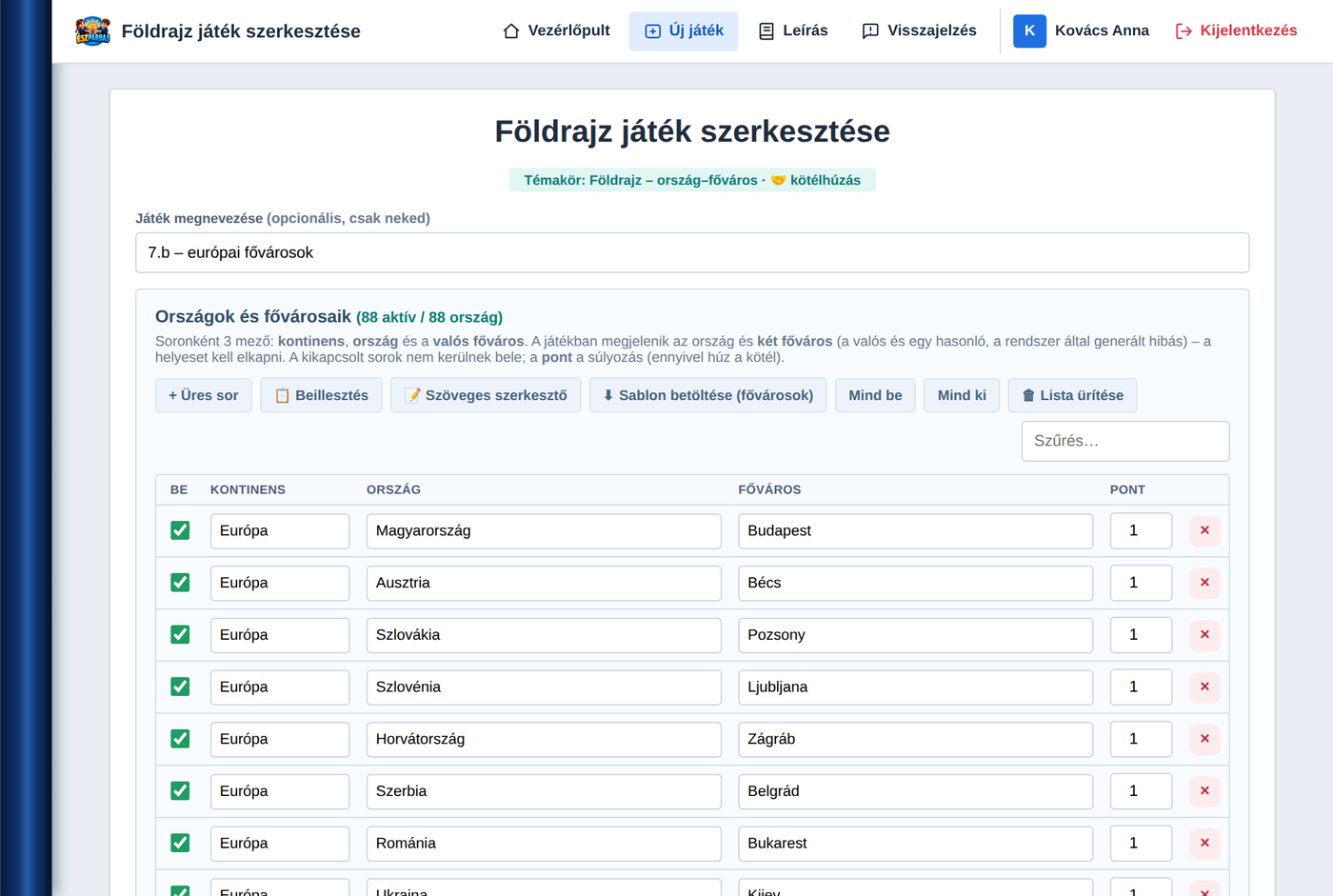Focus the Szűrés filter field
This screenshot has width=1333, height=896.
(1125, 441)
